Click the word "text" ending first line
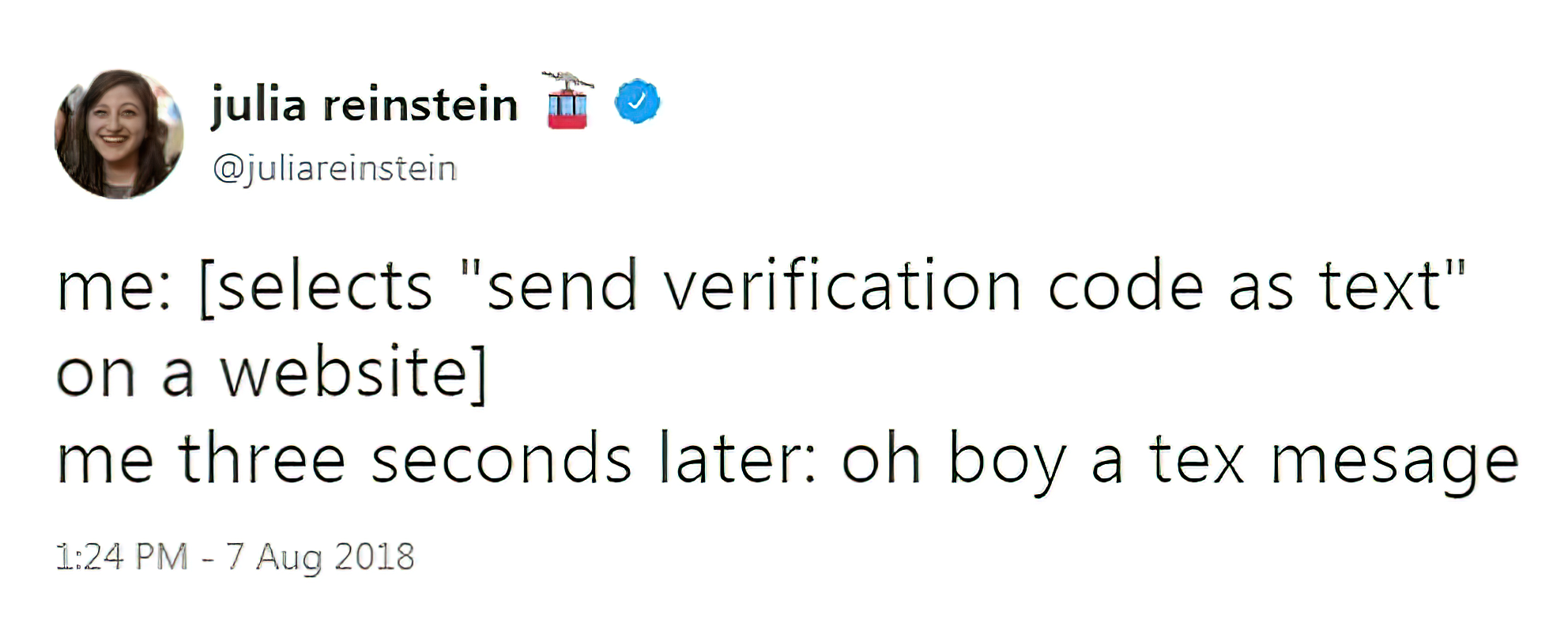Image resolution: width=1568 pixels, height=642 pixels. [1381, 285]
